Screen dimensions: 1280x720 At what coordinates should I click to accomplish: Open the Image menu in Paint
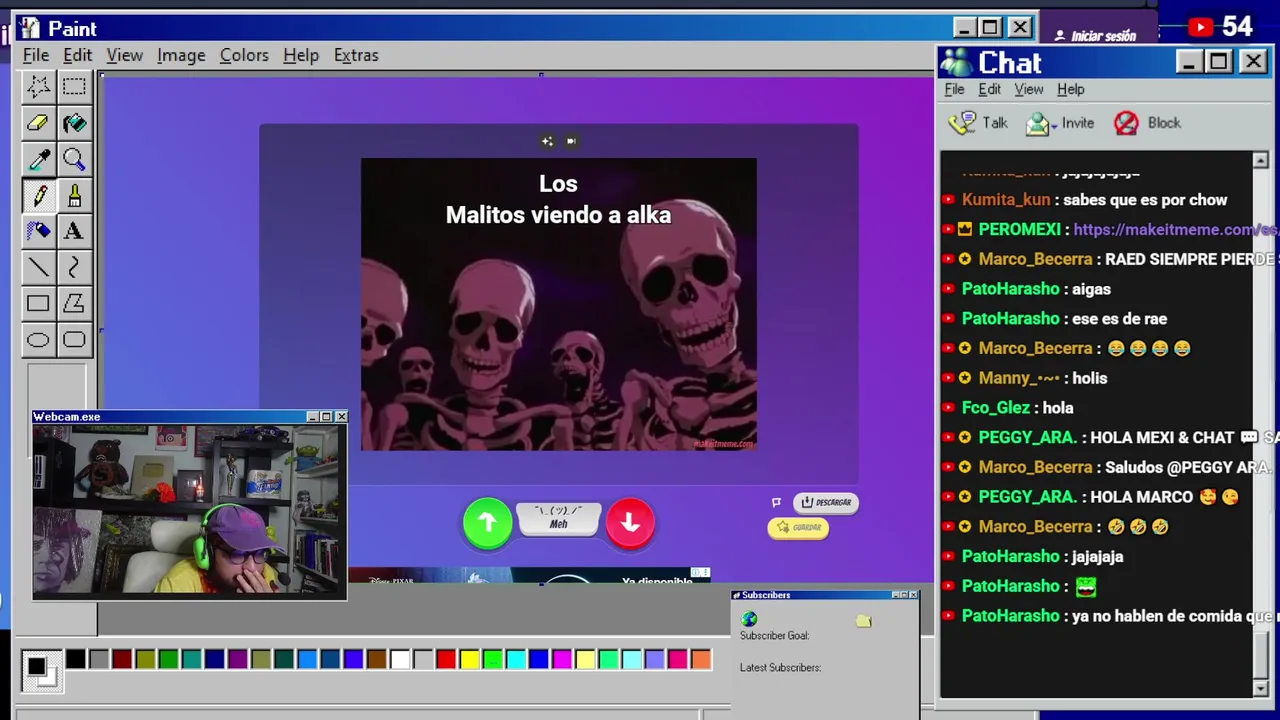click(x=181, y=55)
